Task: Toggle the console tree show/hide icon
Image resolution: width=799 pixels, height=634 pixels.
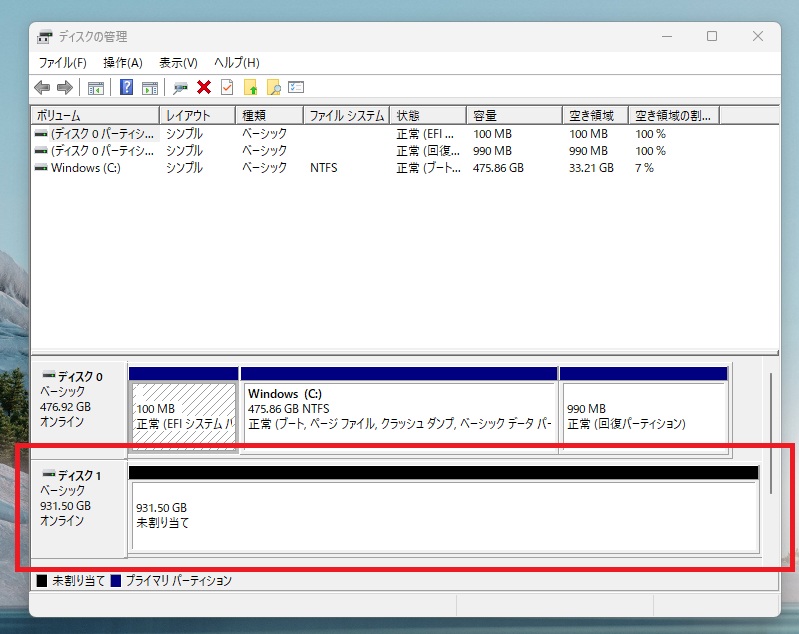Action: (96, 88)
